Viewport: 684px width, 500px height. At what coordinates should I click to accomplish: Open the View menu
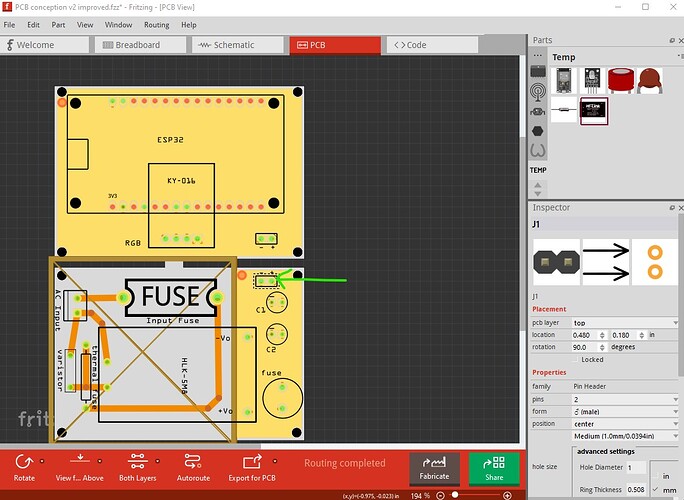tap(85, 25)
